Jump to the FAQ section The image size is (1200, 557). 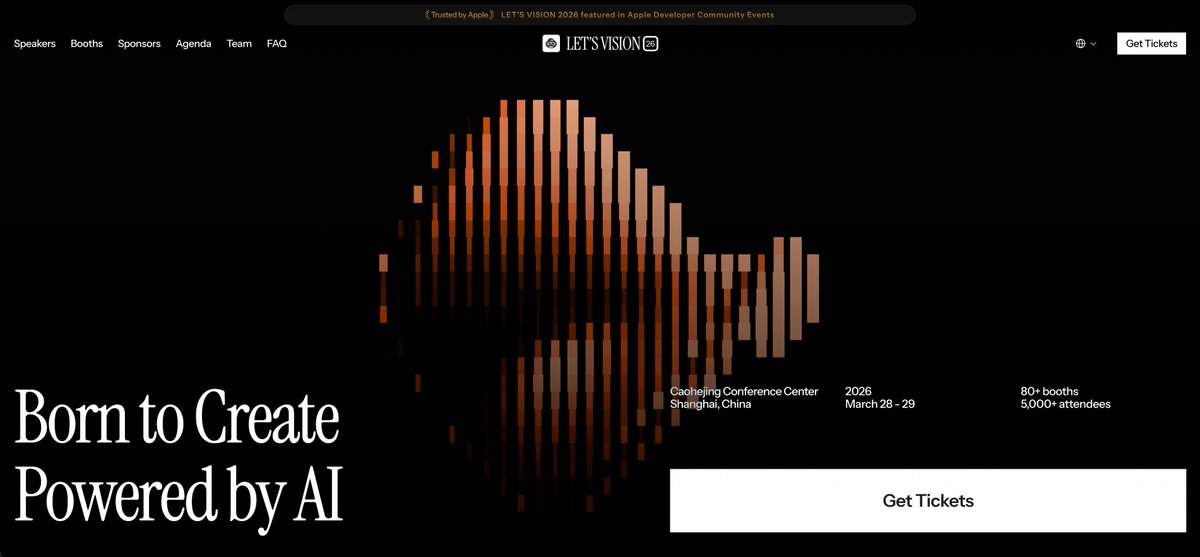click(277, 44)
